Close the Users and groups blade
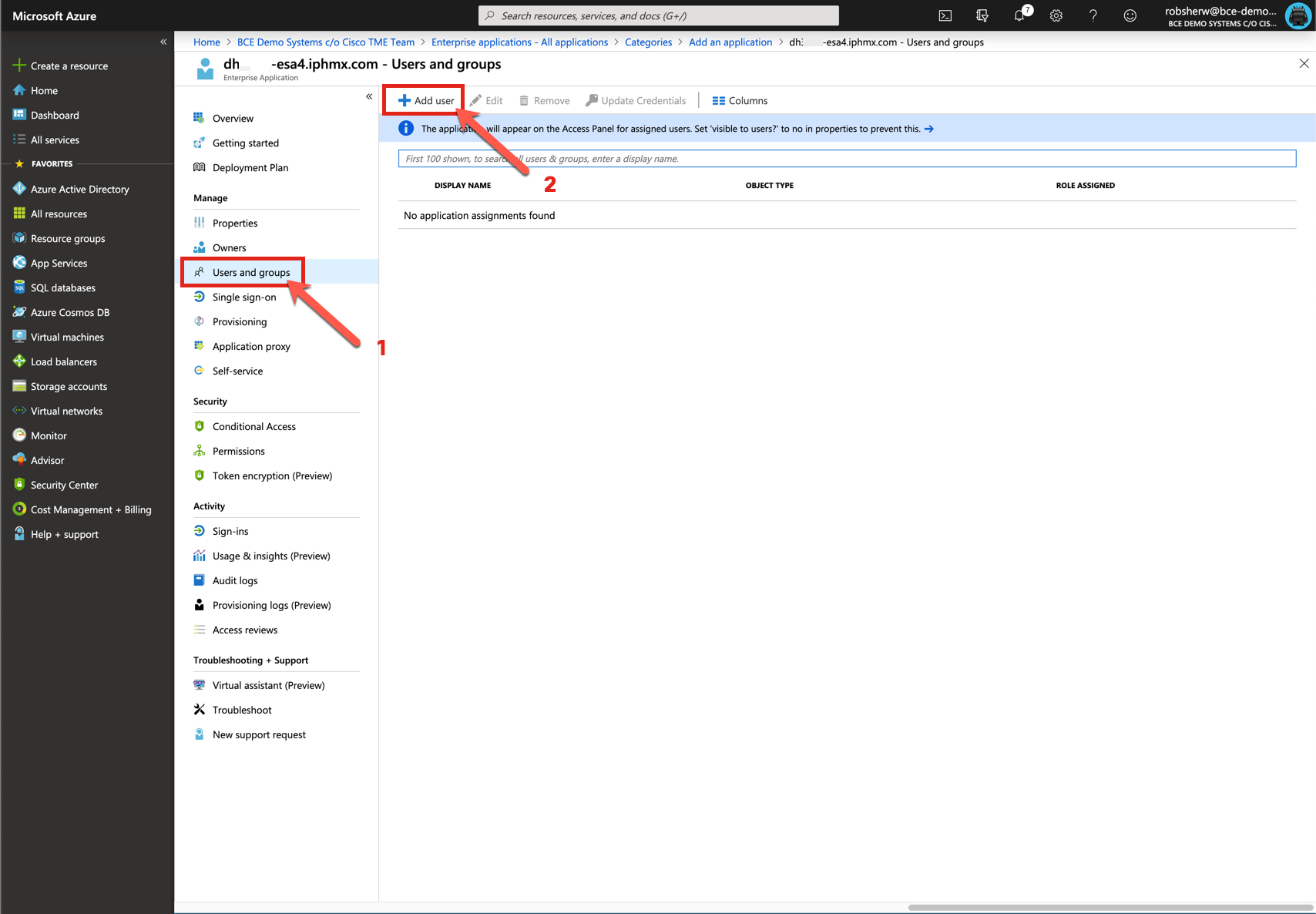The height and width of the screenshot is (914, 1316). (1304, 64)
